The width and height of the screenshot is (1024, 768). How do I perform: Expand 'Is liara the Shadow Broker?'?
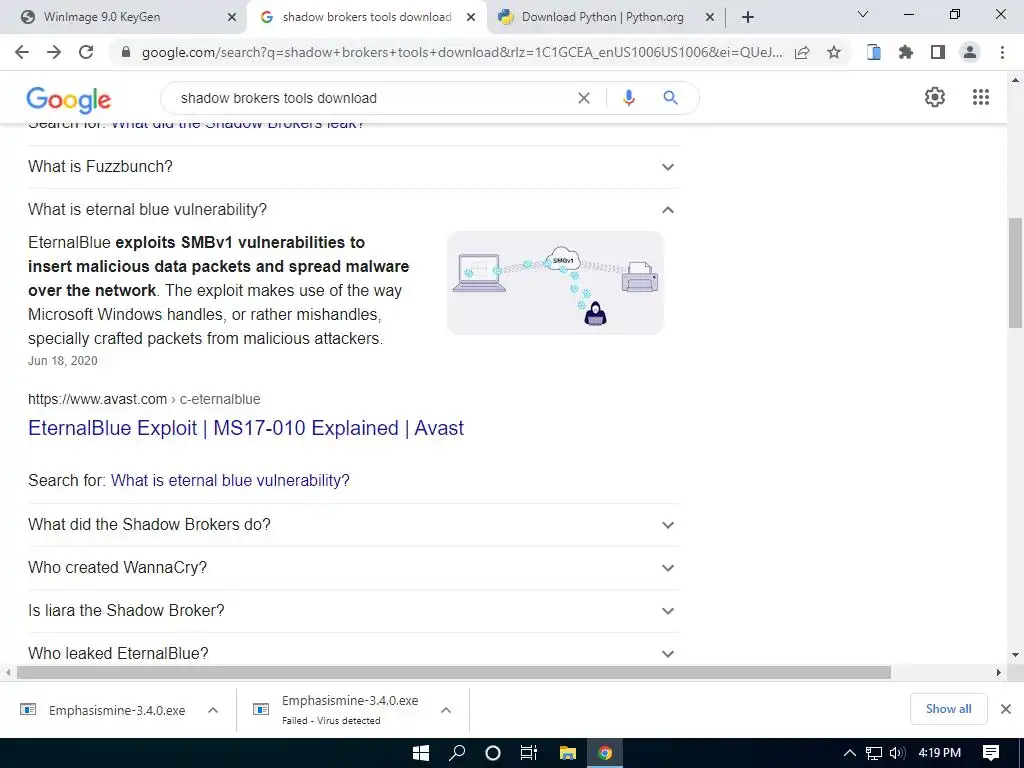pos(353,611)
